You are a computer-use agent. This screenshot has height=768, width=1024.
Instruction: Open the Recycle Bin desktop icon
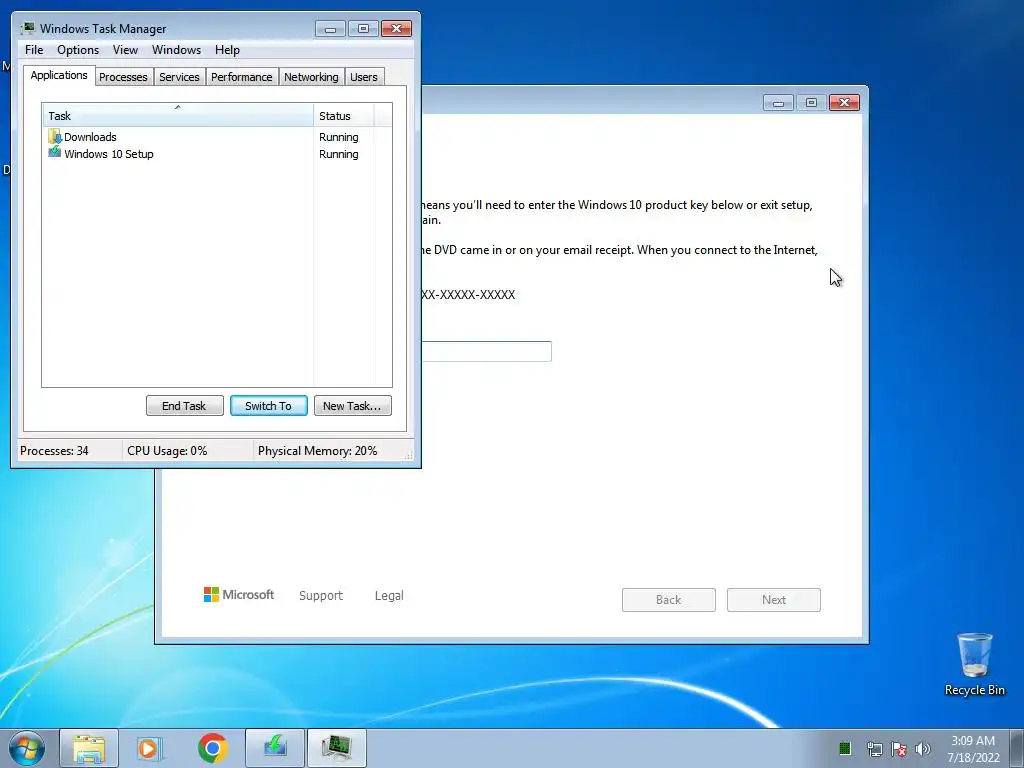point(974,664)
